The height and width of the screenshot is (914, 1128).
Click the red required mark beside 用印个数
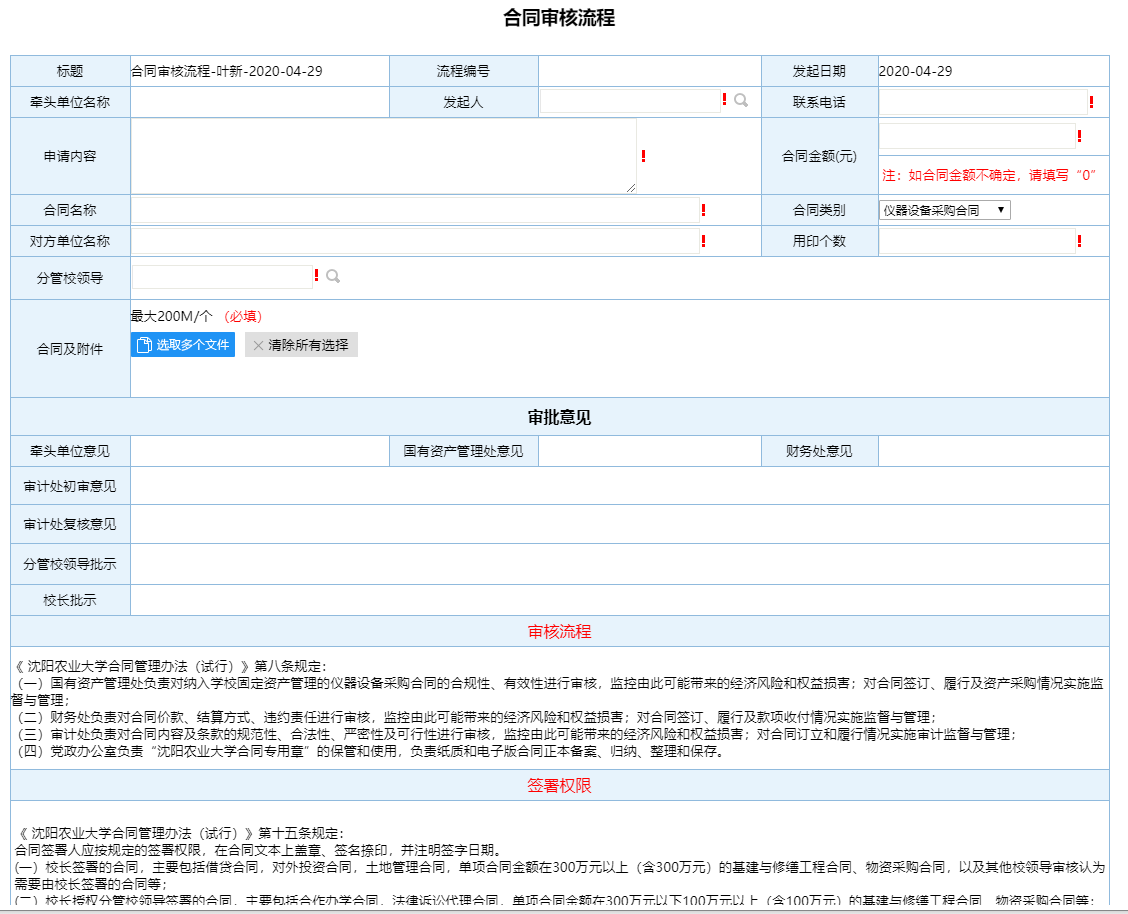[x=1079, y=242]
